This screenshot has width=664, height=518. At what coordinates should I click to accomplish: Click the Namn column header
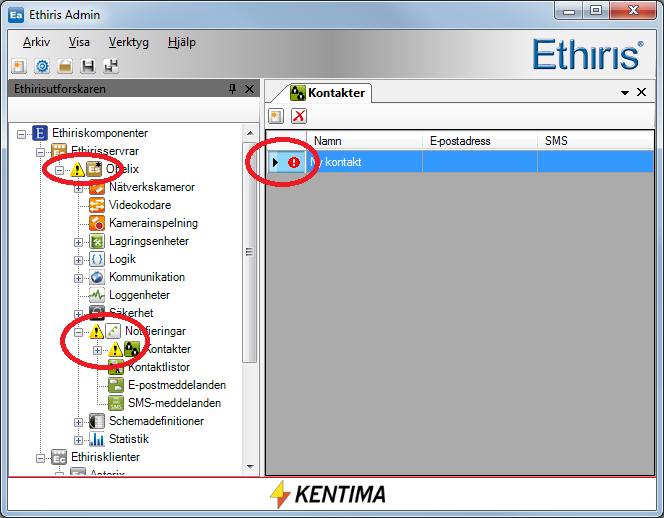point(365,141)
